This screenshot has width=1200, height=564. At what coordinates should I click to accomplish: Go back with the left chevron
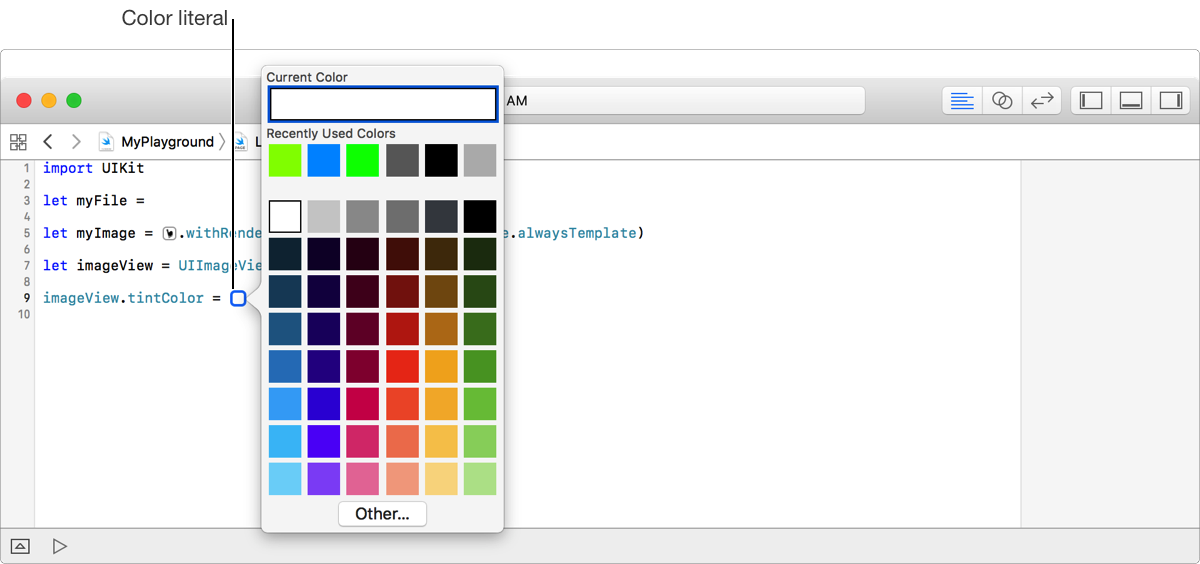47,142
